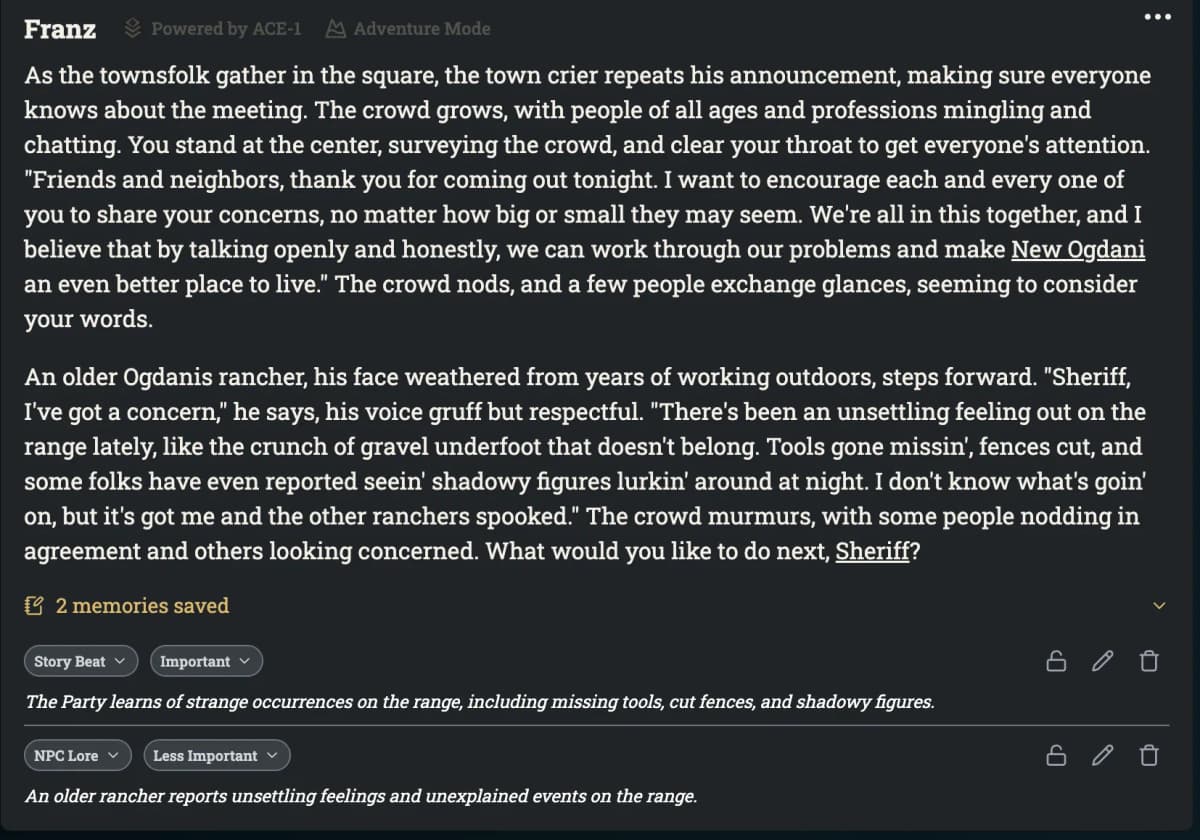
Task: Click the notebook icon beside memories saved
Action: 34,606
